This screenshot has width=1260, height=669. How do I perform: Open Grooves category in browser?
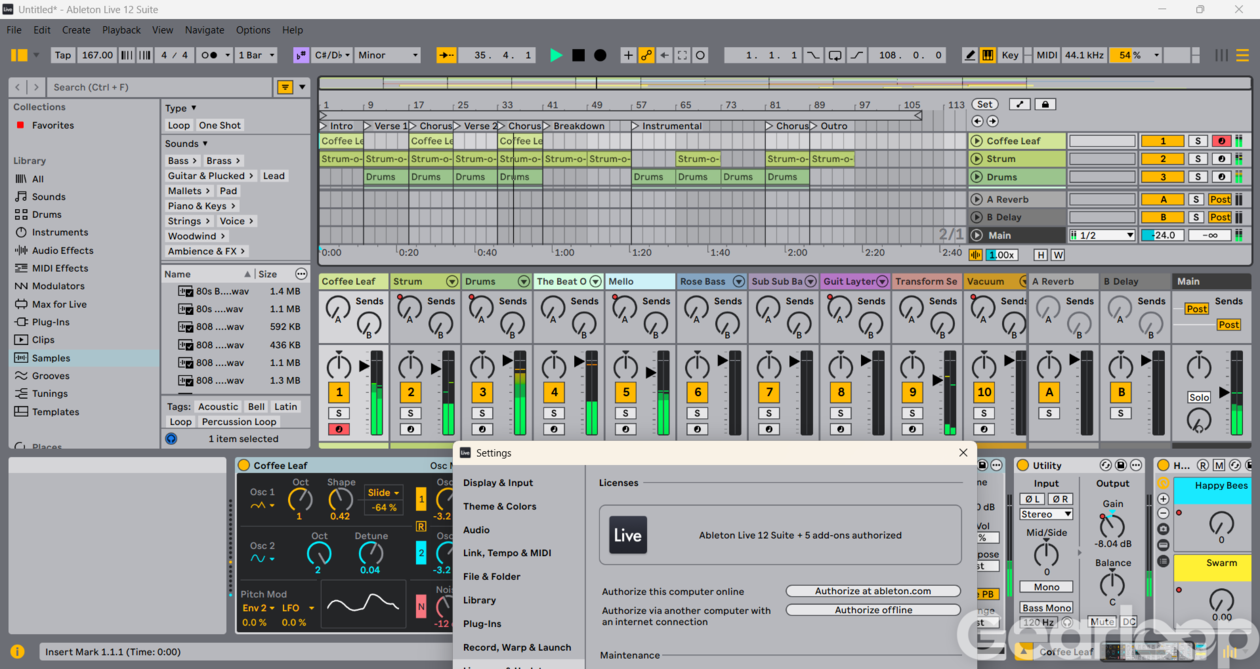pyautogui.click(x=50, y=377)
